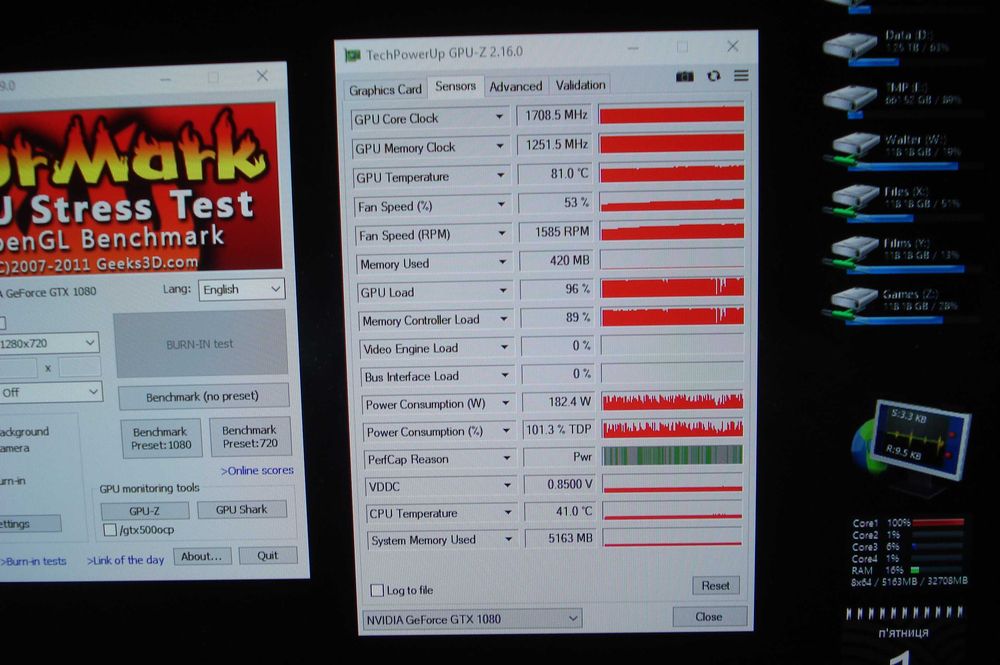Open the FurMark dropdown set to Off

click(50, 392)
